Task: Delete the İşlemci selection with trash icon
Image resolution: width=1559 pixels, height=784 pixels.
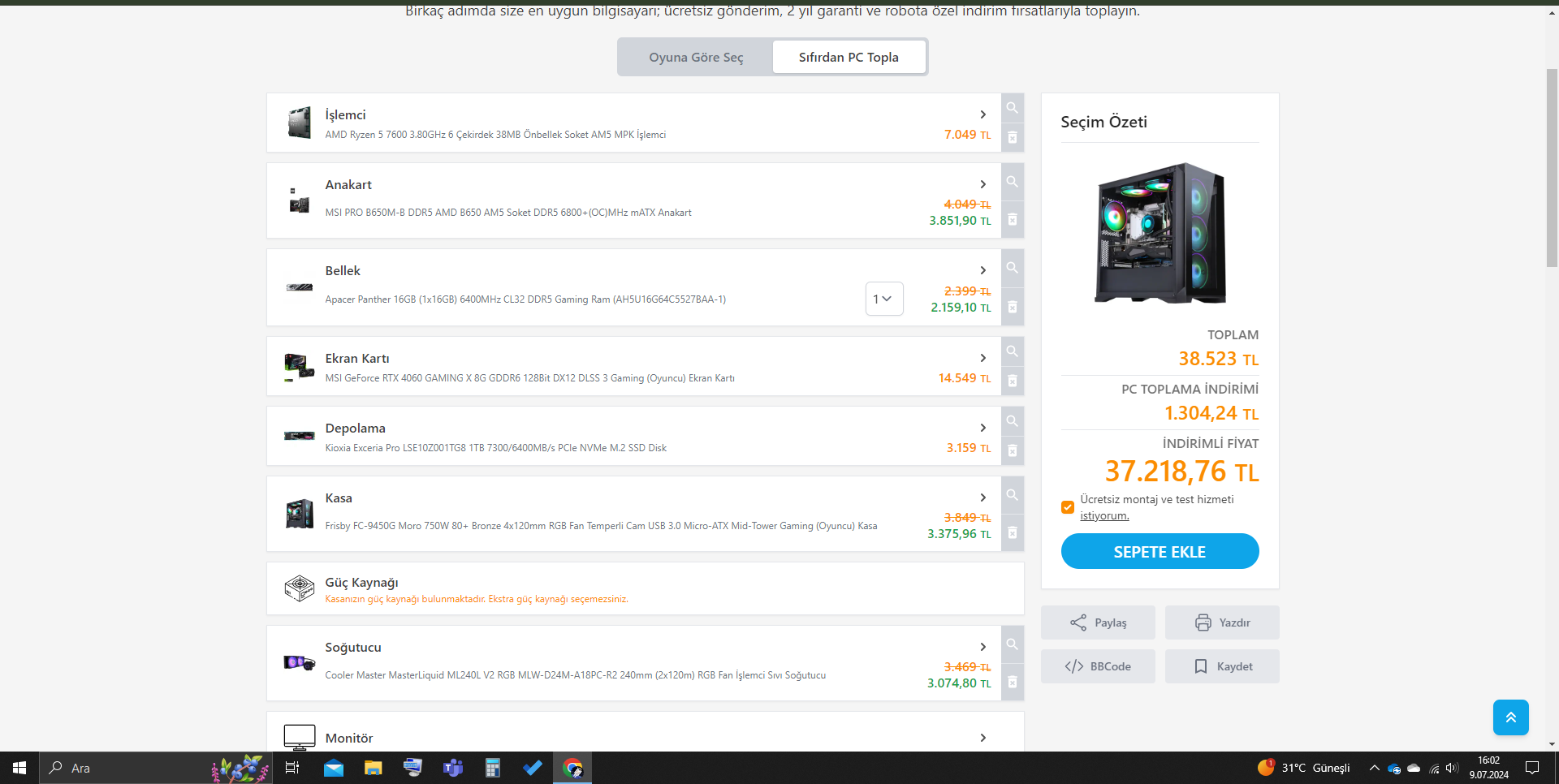Action: pyautogui.click(x=1013, y=138)
